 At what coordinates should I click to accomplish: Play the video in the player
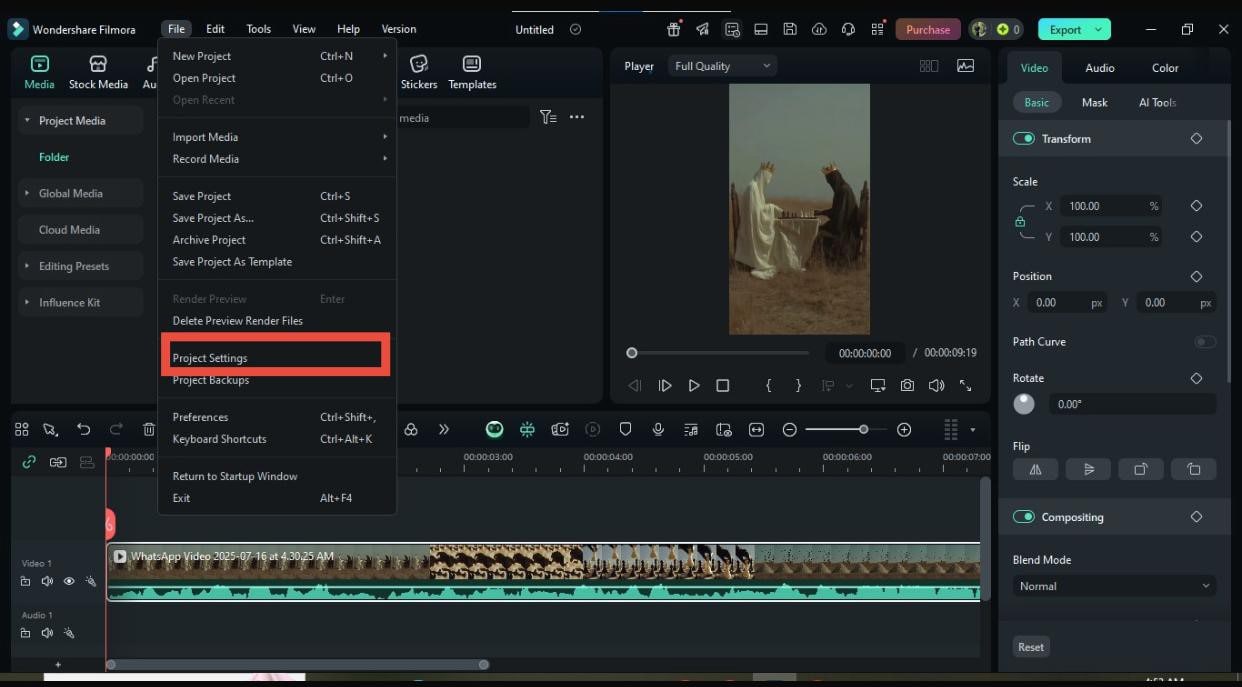click(693, 385)
